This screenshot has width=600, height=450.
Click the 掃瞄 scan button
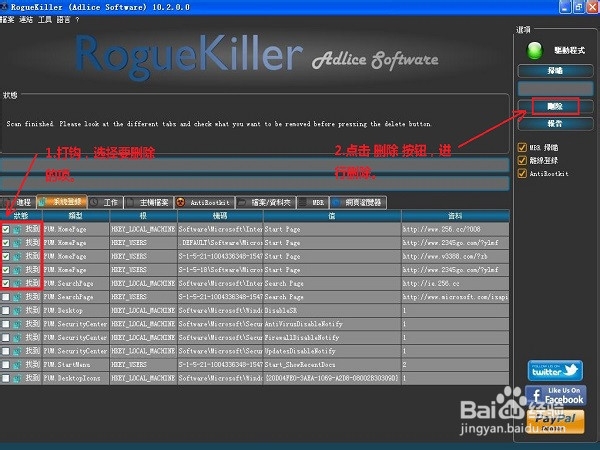coord(555,71)
